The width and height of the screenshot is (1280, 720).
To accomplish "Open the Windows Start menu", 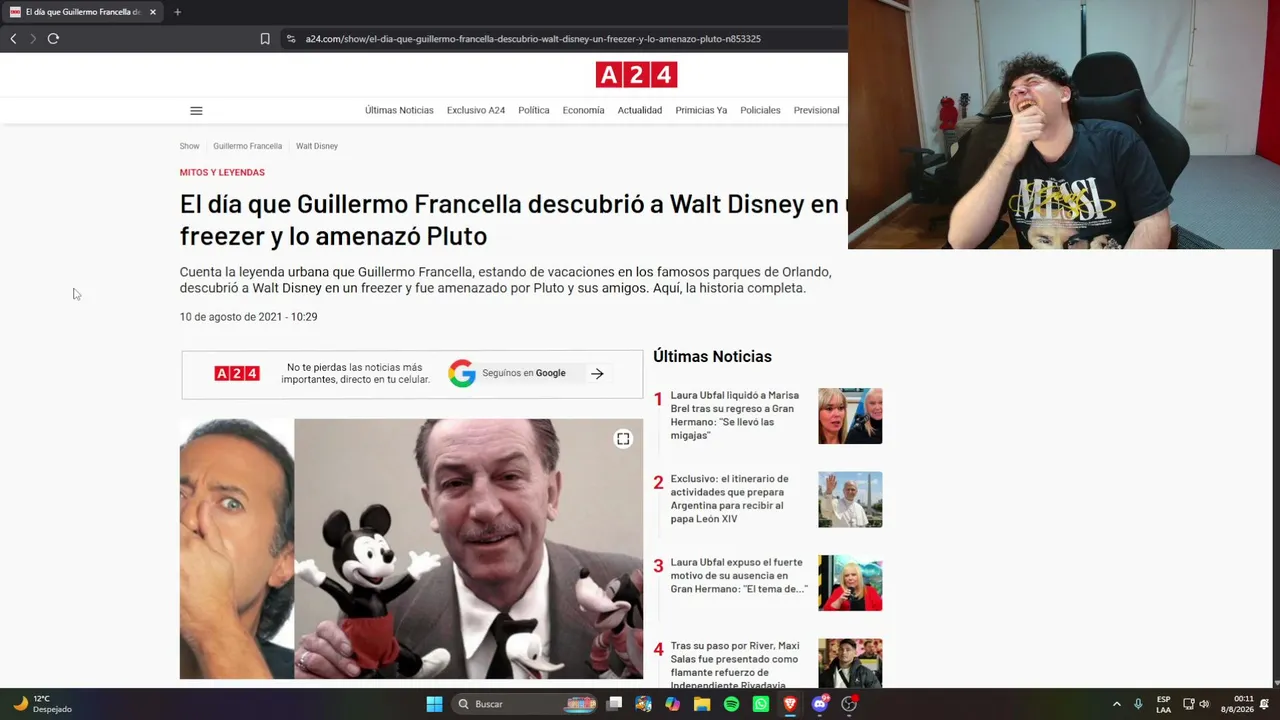I will 434,704.
